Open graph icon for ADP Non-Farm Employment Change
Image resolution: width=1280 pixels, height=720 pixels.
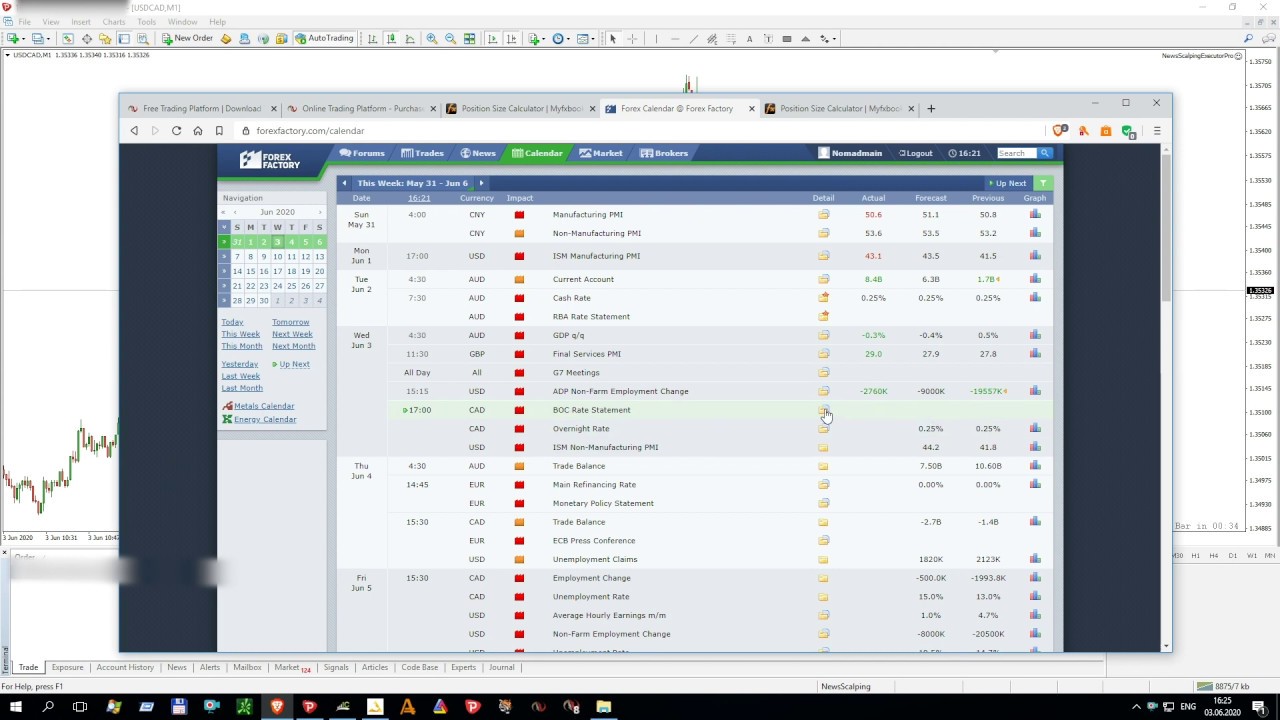coord(1035,391)
